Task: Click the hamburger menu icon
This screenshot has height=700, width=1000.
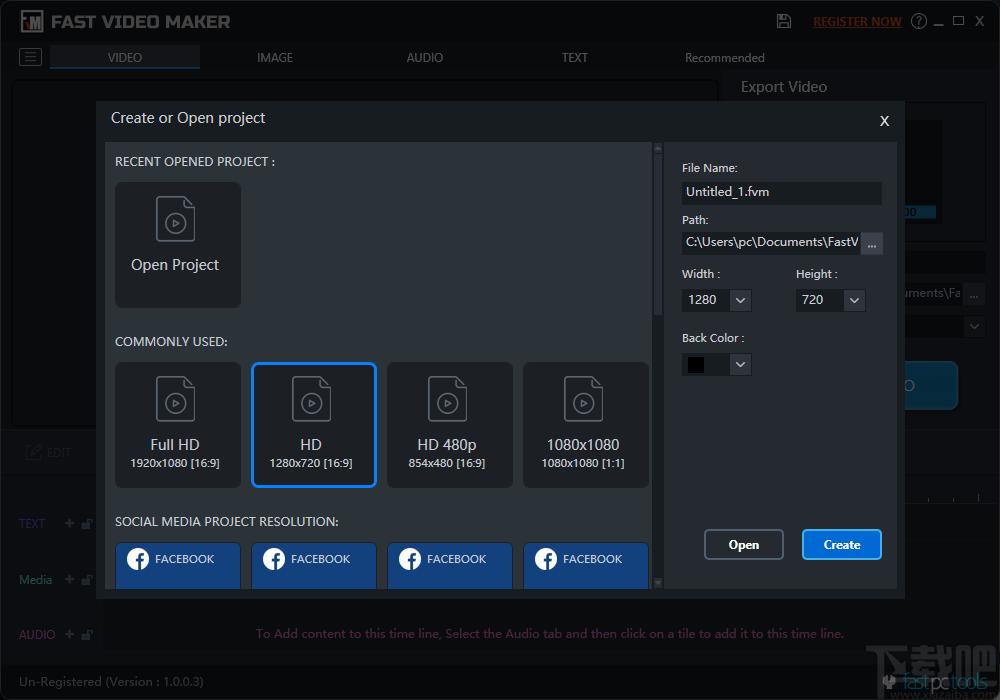Action: click(31, 57)
